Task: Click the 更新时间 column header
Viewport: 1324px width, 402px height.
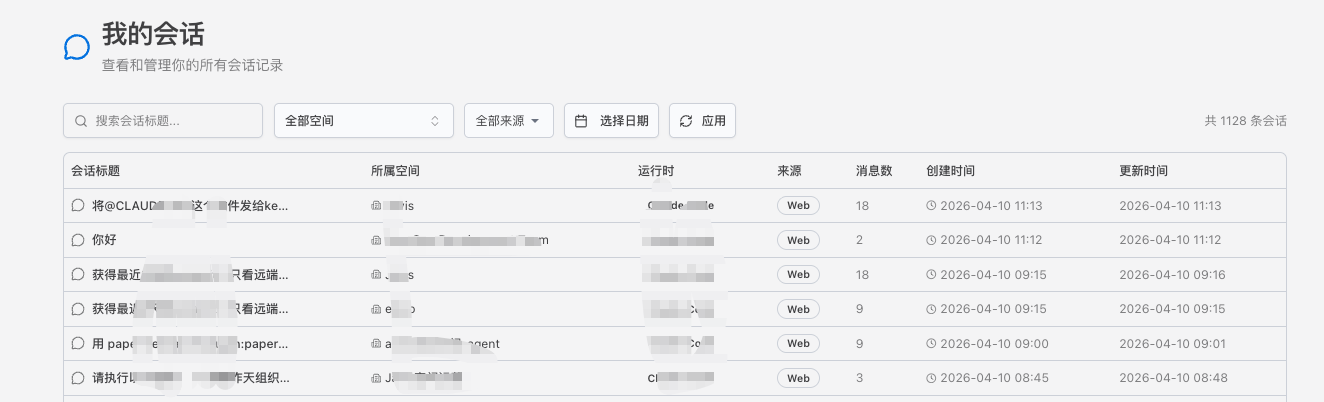Action: [x=1143, y=171]
